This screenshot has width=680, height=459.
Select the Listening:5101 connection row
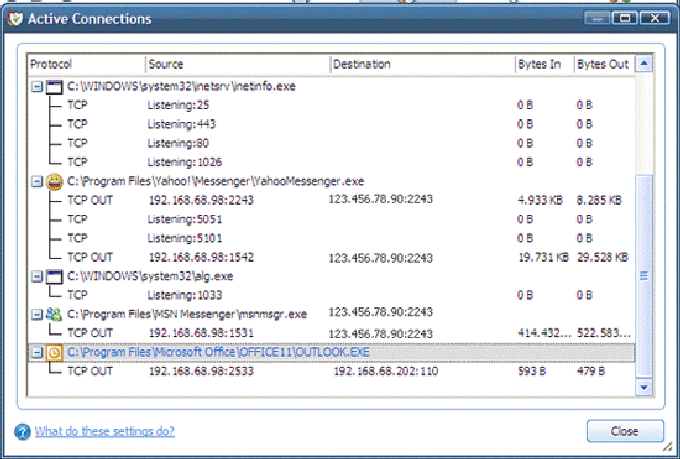[x=331, y=238]
